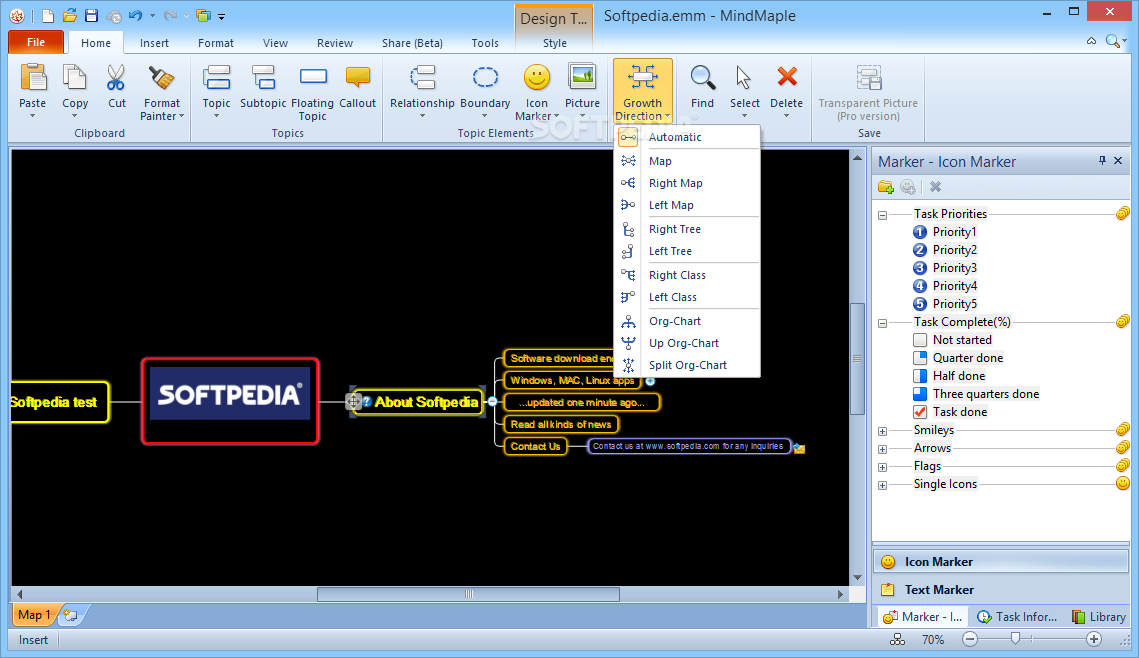This screenshot has width=1139, height=658.
Task: Click the New document icon in title bar
Action: click(48, 15)
